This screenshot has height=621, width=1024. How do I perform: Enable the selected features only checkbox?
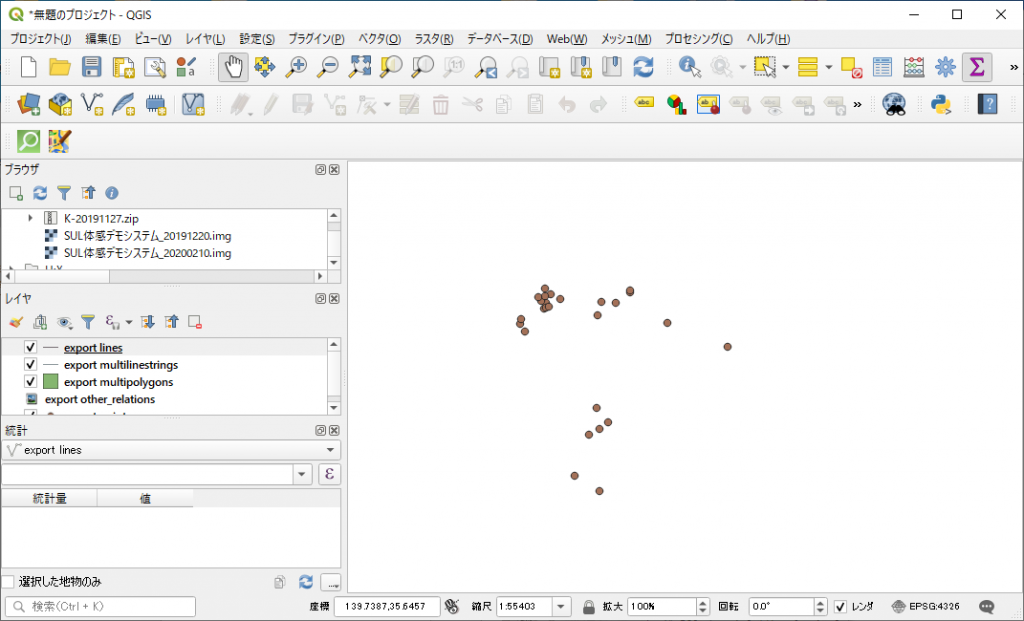(x=8, y=581)
